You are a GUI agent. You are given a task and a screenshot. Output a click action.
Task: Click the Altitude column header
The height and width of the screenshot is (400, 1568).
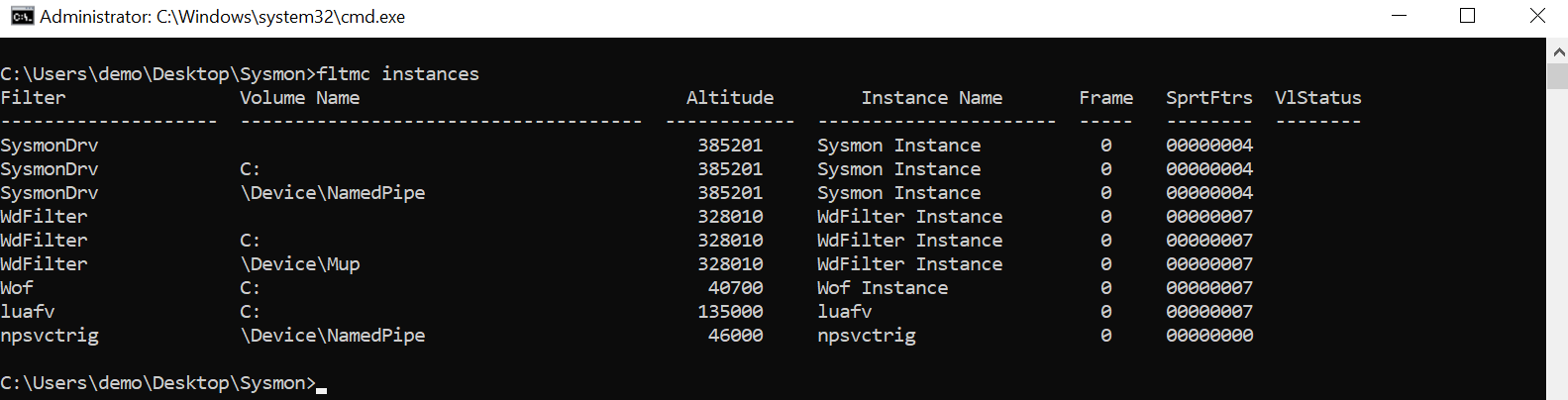point(730,98)
